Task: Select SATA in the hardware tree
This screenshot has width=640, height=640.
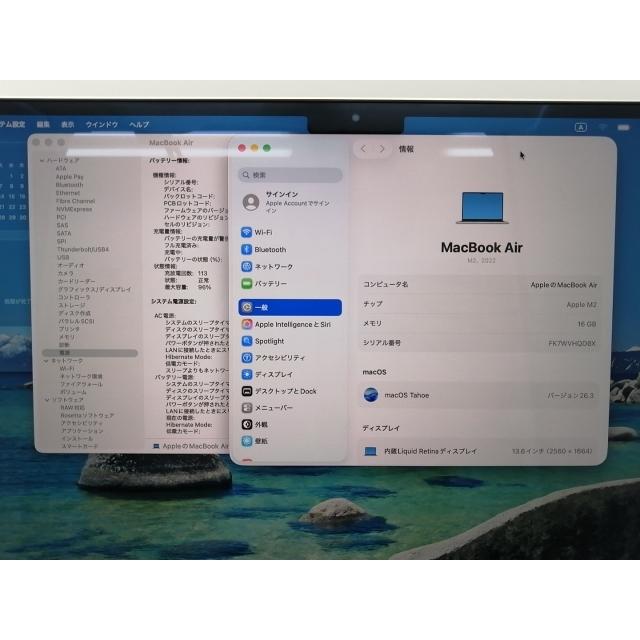Action: [64, 233]
